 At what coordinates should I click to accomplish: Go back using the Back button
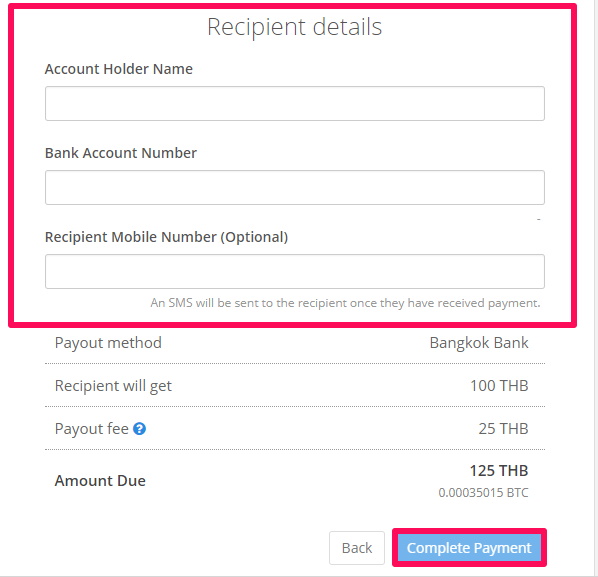357,548
